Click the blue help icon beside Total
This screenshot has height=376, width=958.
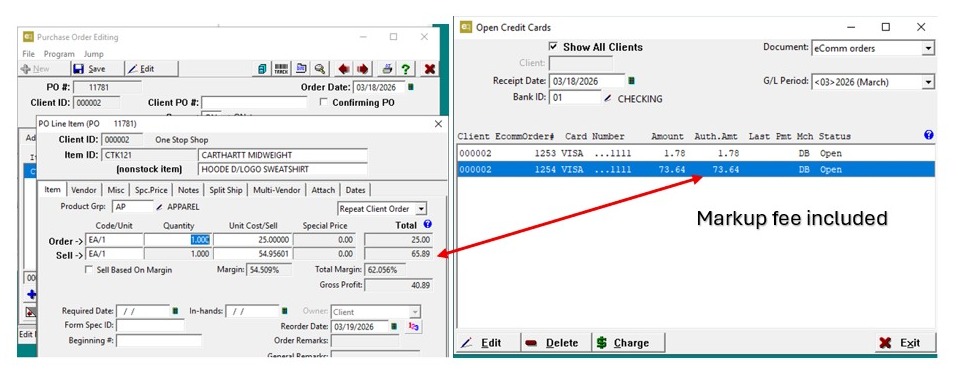427,224
